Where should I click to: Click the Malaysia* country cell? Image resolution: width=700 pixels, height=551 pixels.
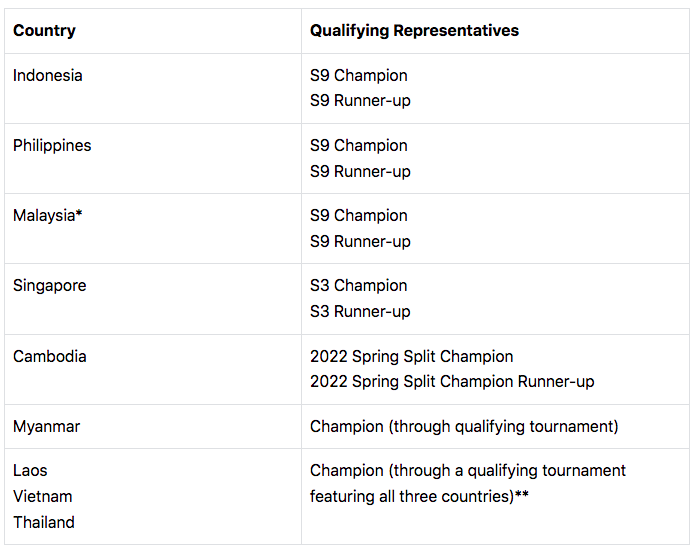point(153,229)
